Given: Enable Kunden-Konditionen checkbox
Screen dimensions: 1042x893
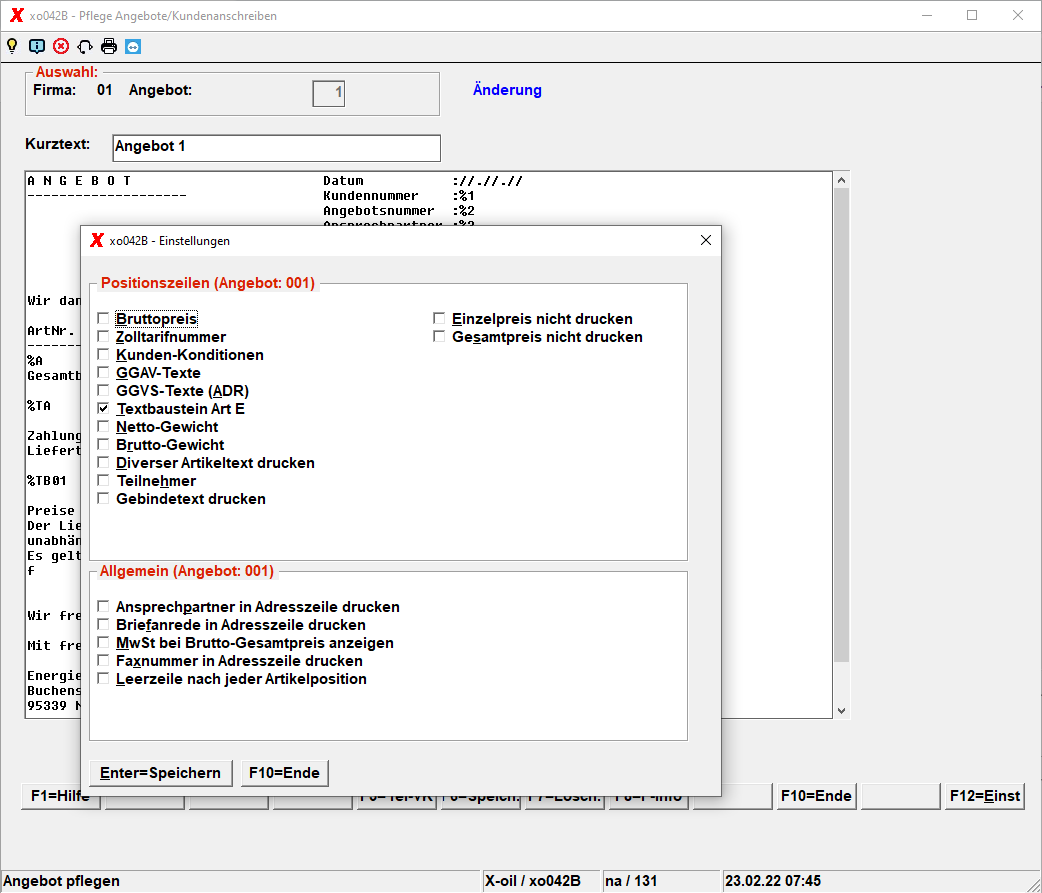Looking at the screenshot, I should tap(103, 355).
